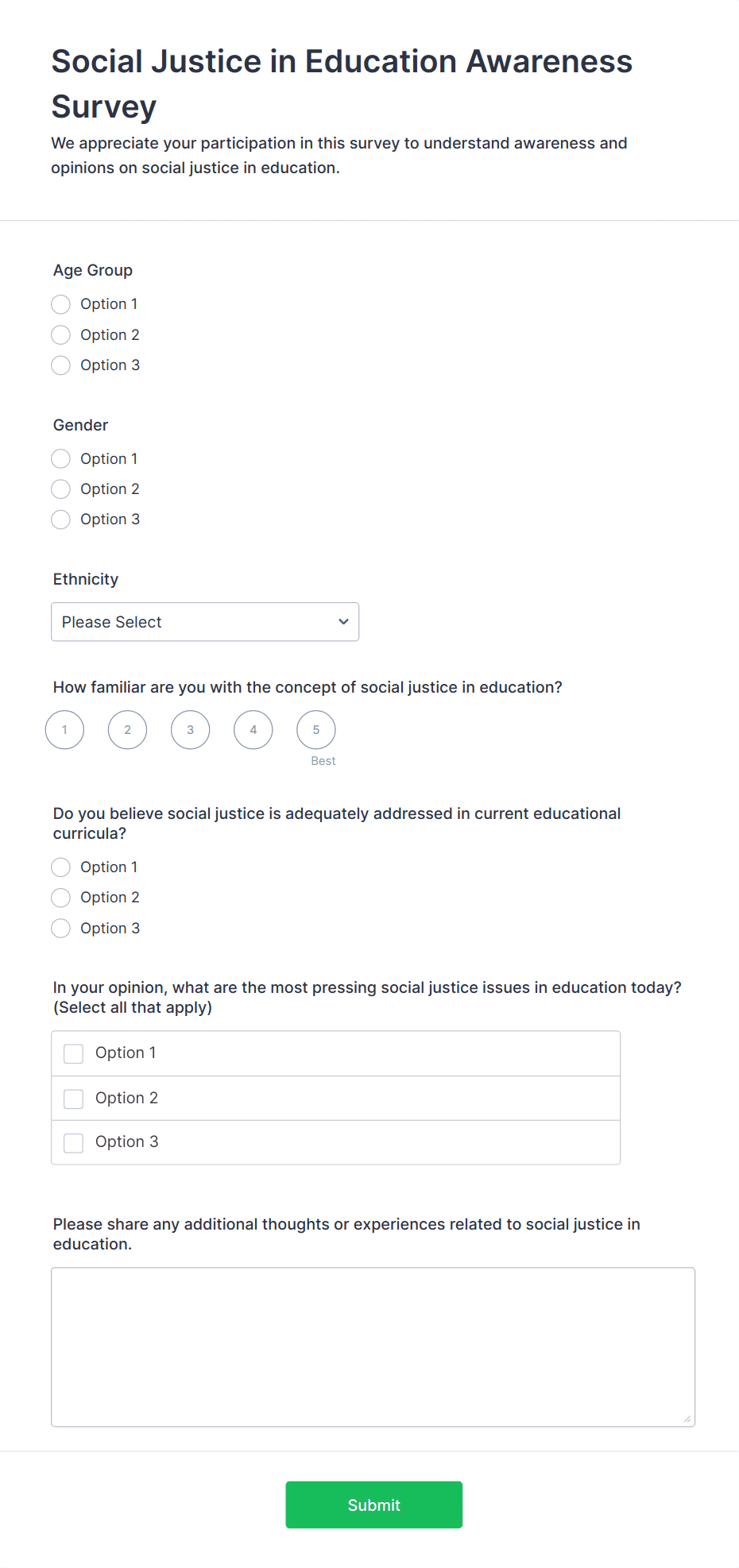739x1568 pixels.
Task: Rate familiarity as 1
Action: pyautogui.click(x=65, y=730)
